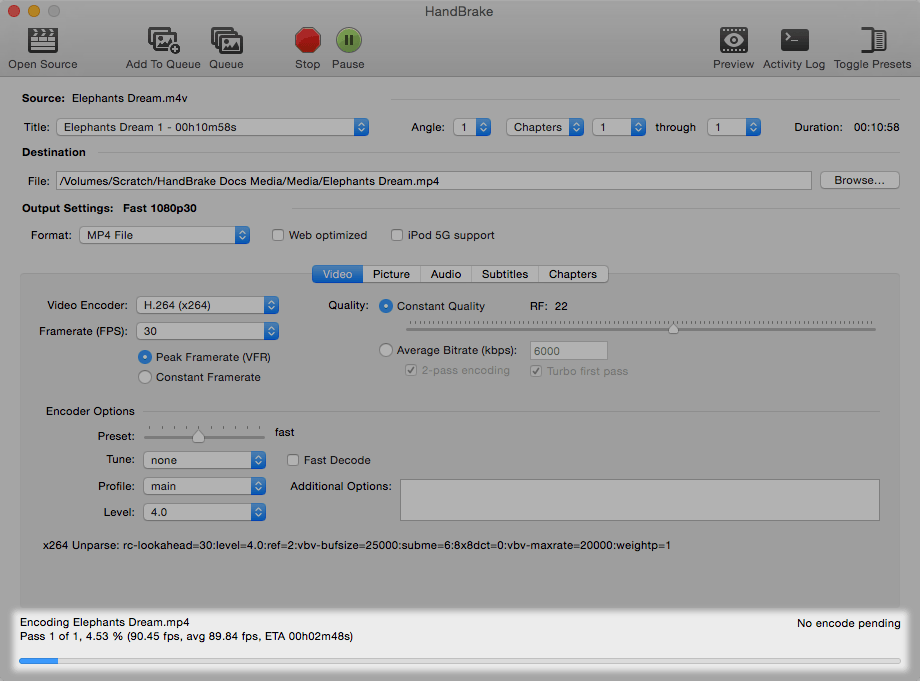Choose the Average Bitrate option
Screen dimensions: 920x681
point(387,350)
